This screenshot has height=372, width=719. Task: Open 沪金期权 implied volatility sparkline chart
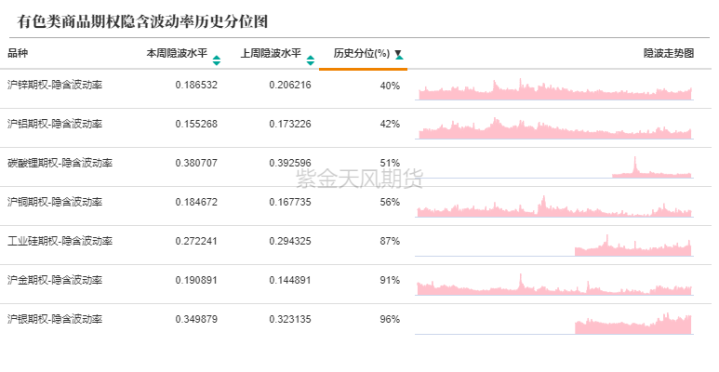click(554, 284)
